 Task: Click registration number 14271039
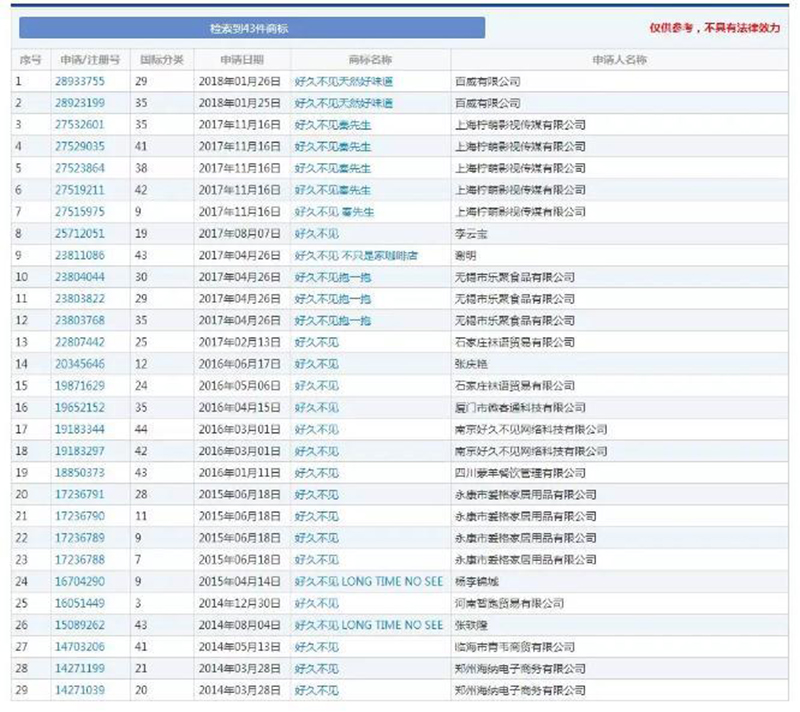click(x=80, y=690)
